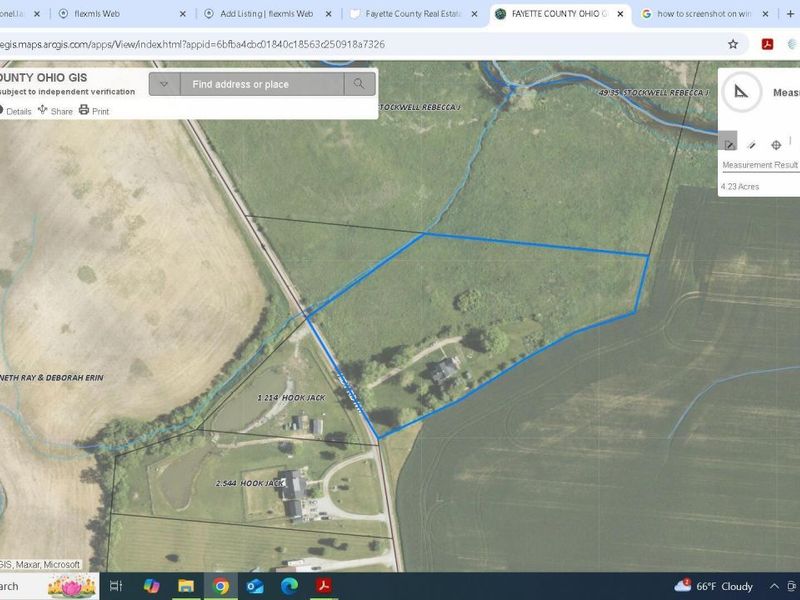Click the search magnifier button
This screenshot has height=600, width=800.
(x=359, y=84)
